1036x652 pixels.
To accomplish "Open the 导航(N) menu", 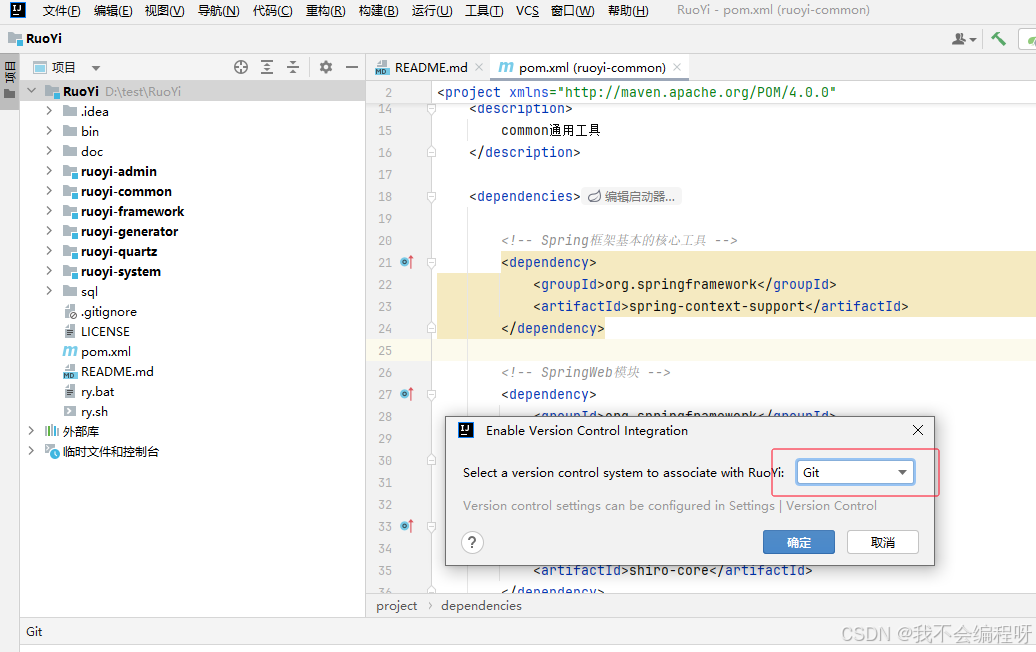I will pos(219,11).
